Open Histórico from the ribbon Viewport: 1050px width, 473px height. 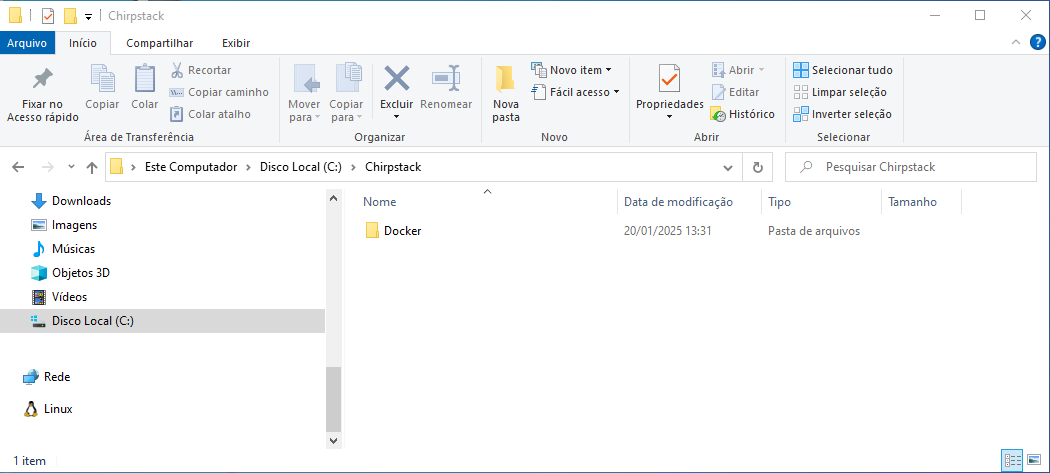coord(743,114)
